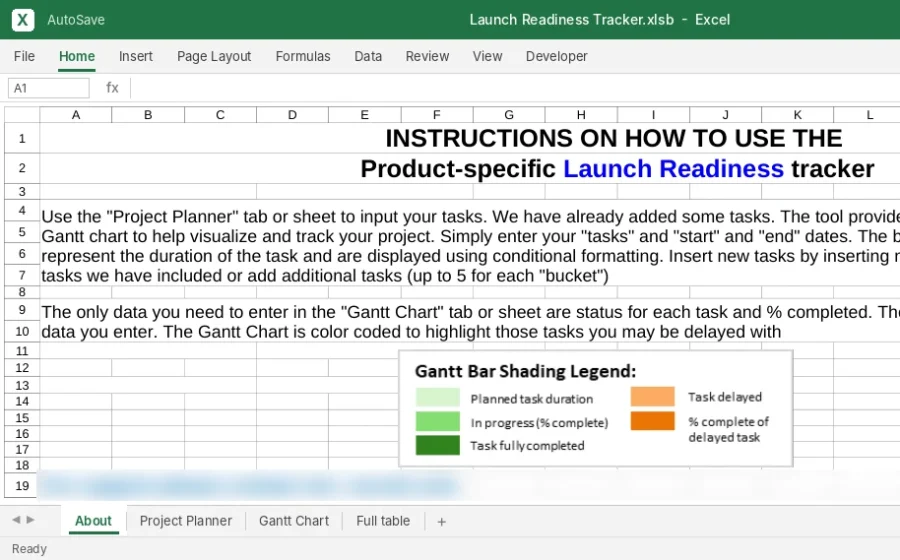Open the Developer ribbon tab
900x560 pixels.
(557, 56)
